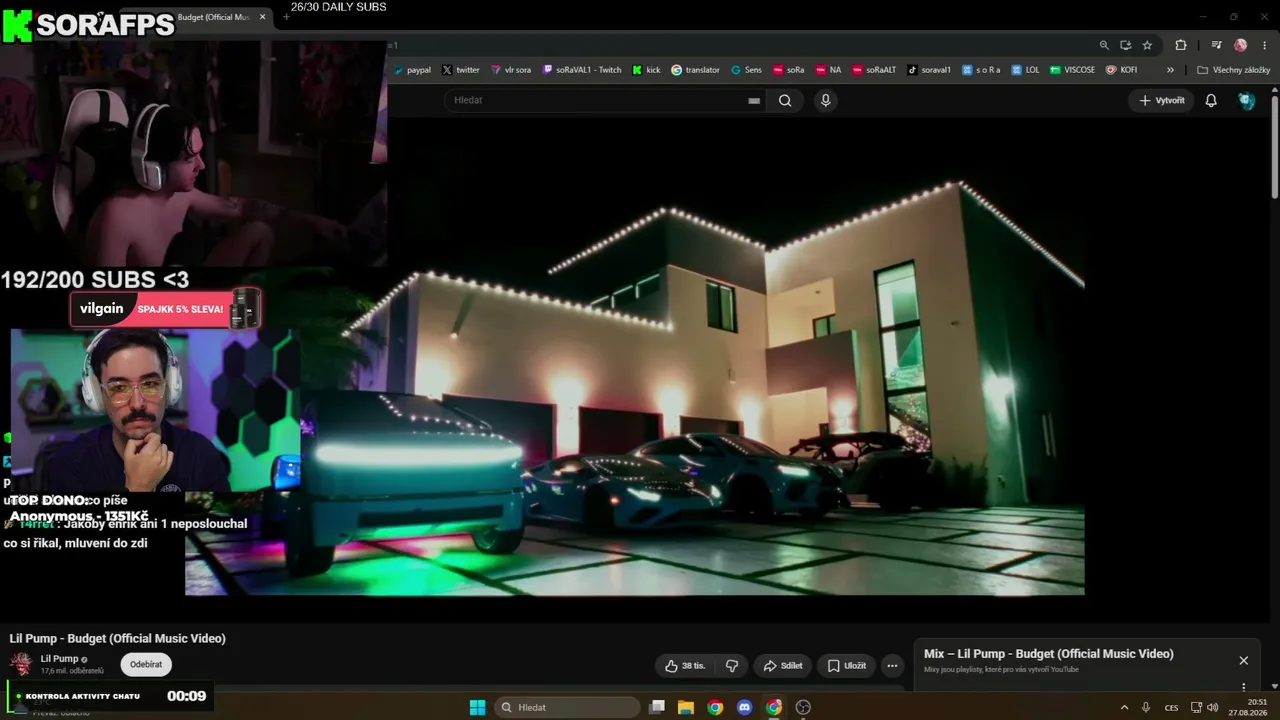
Task: Open the Lil Pump channel name
Action: (x=59, y=659)
